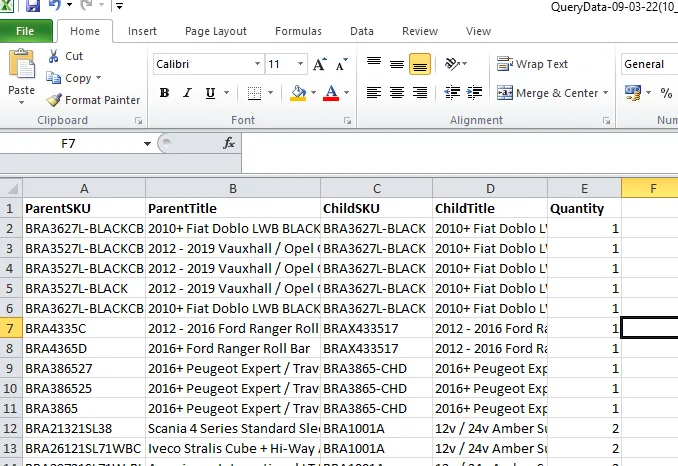Click Increase Indent icon
The width and height of the screenshot is (678, 466).
pos(475,93)
